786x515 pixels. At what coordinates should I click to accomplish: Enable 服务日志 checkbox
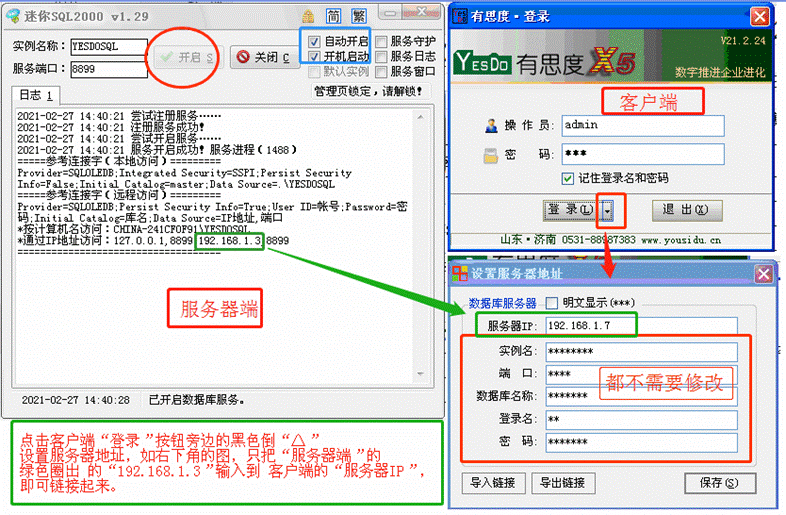(x=381, y=57)
